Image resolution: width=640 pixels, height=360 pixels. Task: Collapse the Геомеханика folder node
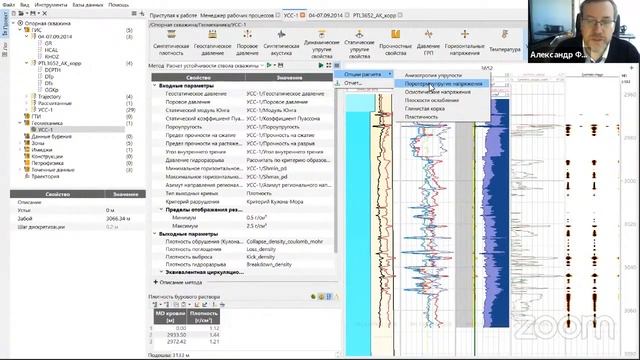pyautogui.click(x=20, y=123)
